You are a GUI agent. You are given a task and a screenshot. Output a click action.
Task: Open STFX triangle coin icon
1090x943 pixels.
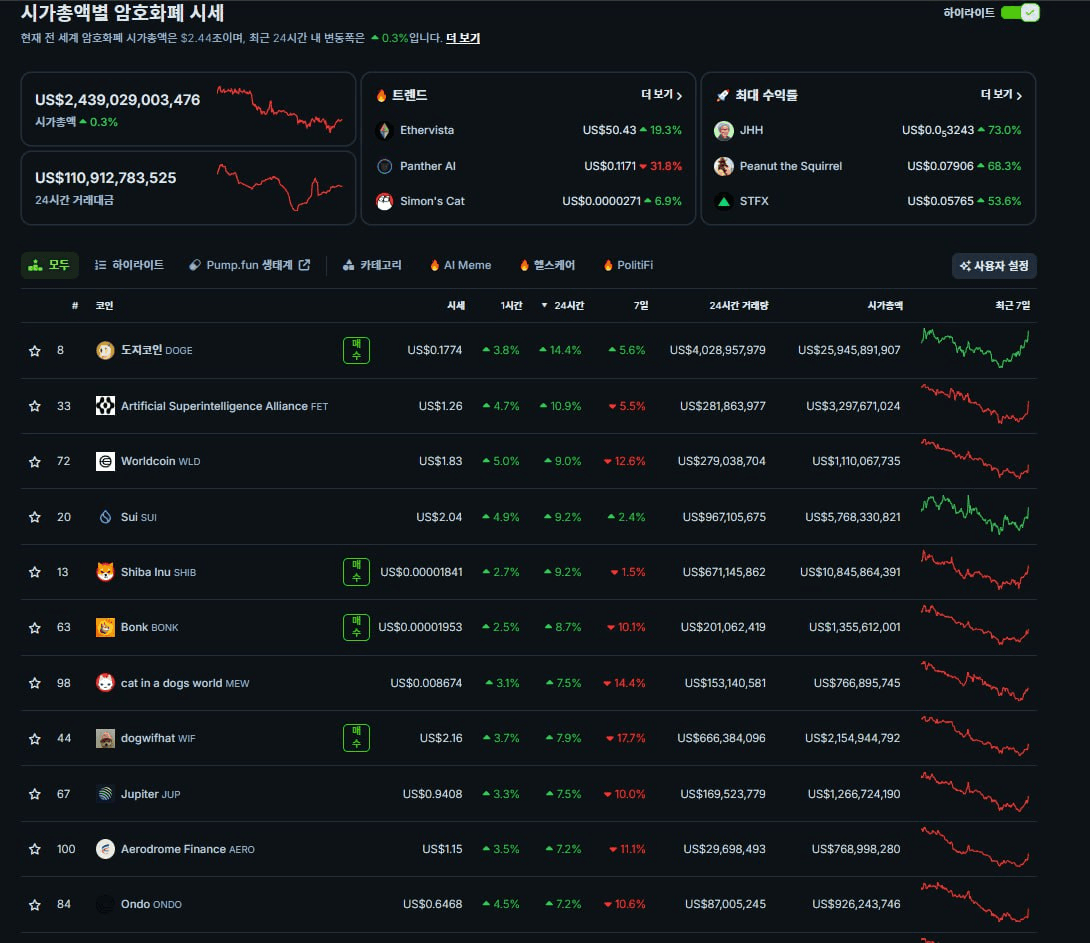tap(724, 202)
